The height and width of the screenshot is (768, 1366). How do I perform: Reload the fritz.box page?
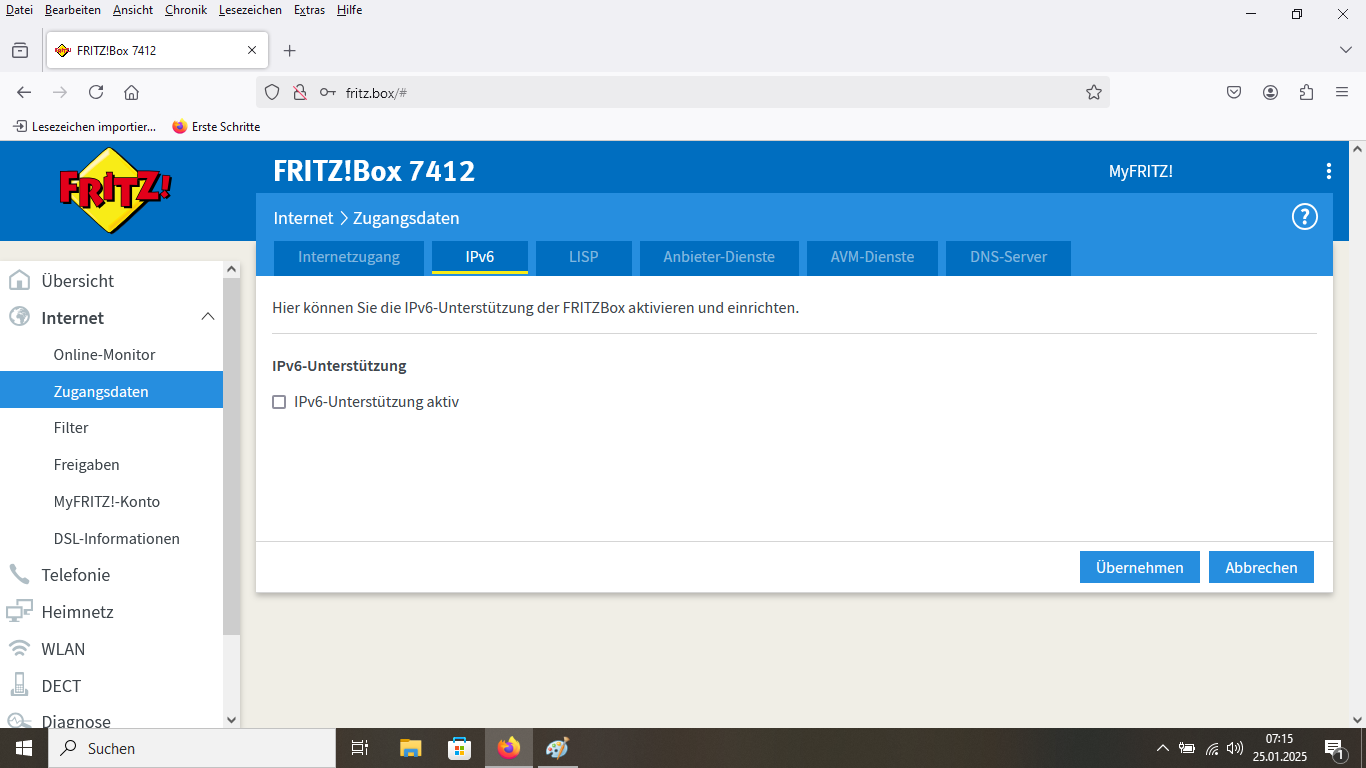pyautogui.click(x=96, y=92)
